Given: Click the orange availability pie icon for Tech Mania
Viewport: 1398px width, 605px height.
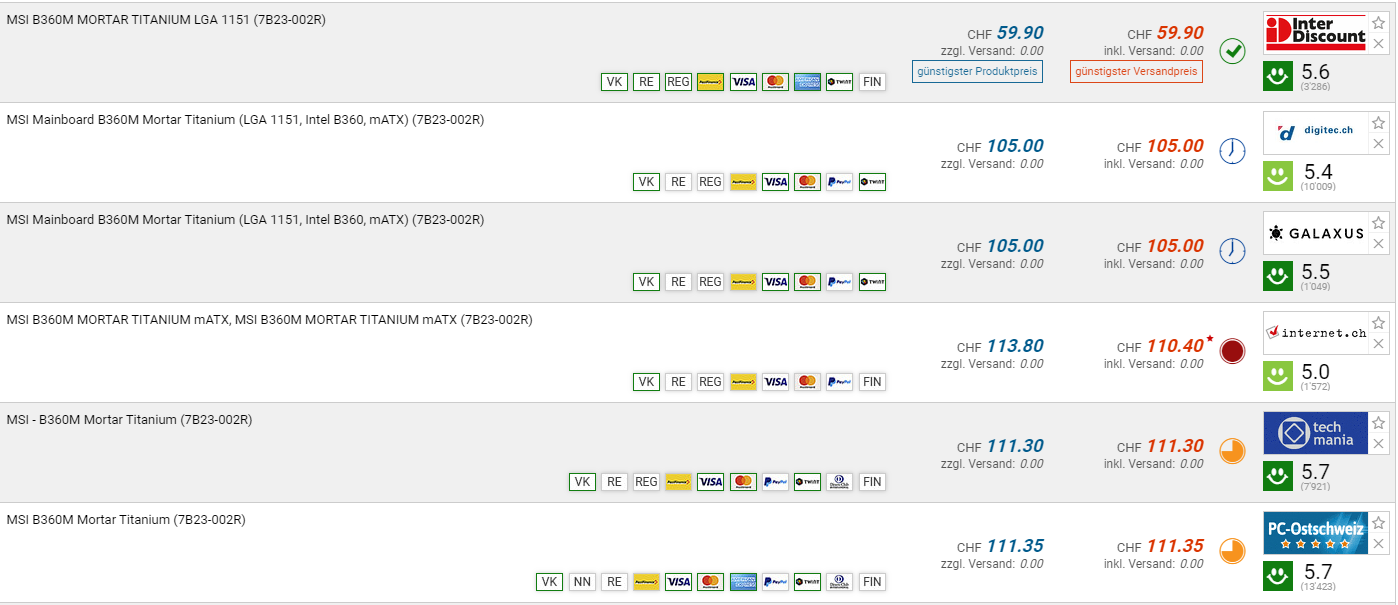Looking at the screenshot, I should 1232,451.
